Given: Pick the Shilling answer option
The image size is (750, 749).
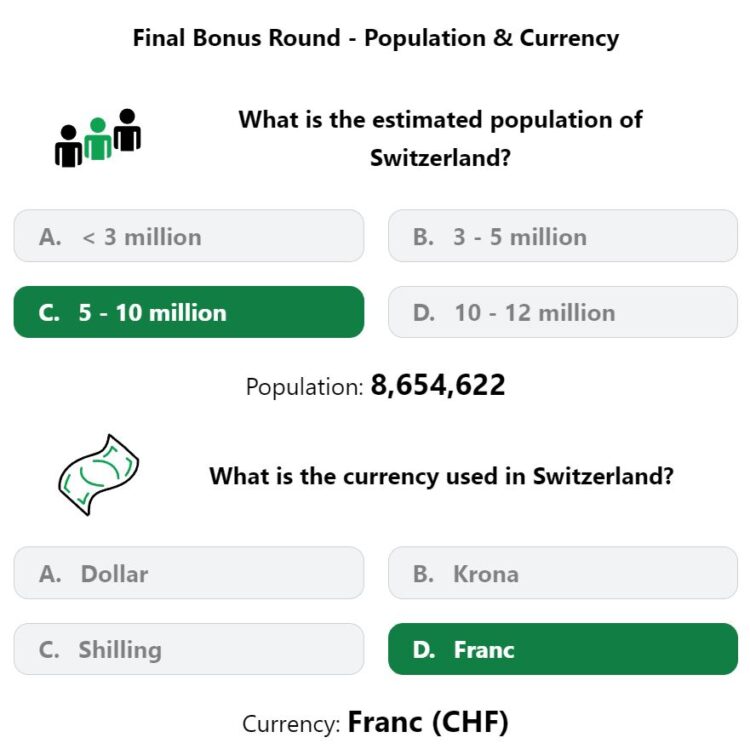Looking at the screenshot, I should (189, 649).
